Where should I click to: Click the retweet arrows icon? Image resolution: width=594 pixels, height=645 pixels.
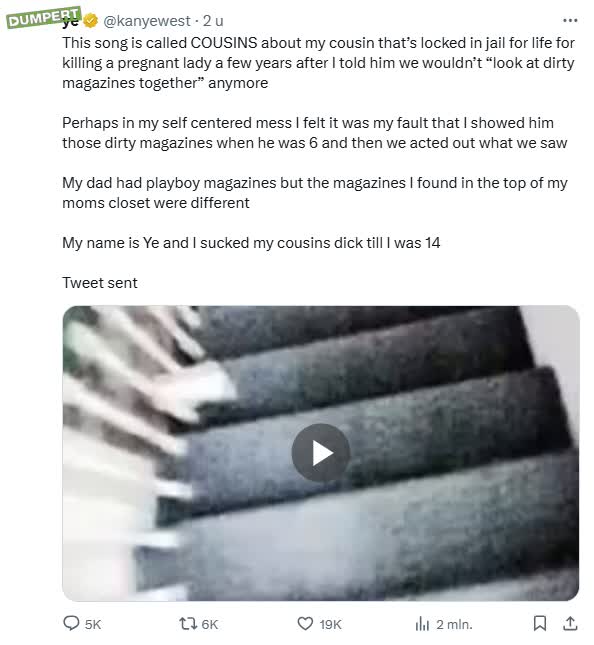tap(188, 624)
